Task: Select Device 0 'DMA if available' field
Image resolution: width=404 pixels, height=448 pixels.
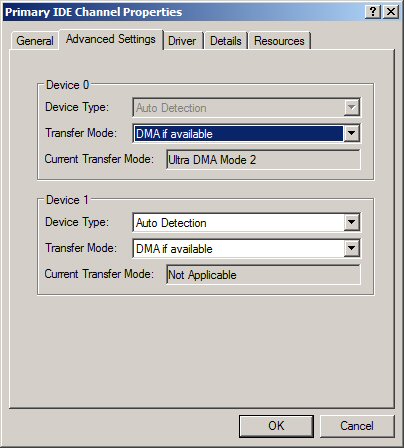Action: coord(246,133)
